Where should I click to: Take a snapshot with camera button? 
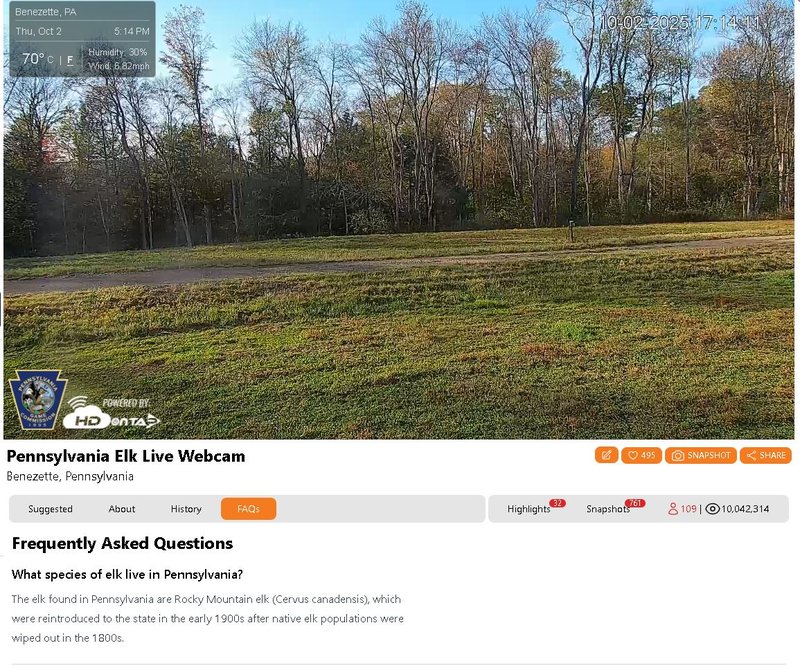[x=701, y=455]
